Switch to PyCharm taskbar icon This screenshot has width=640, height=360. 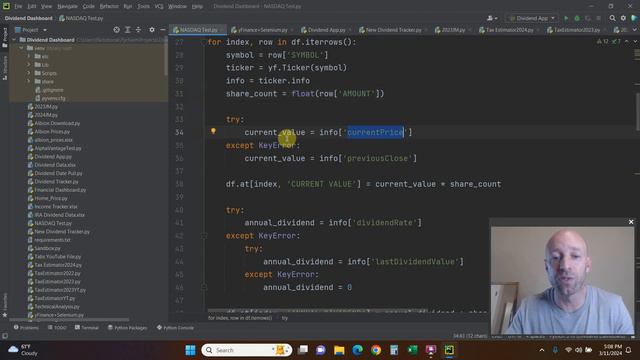point(449,350)
